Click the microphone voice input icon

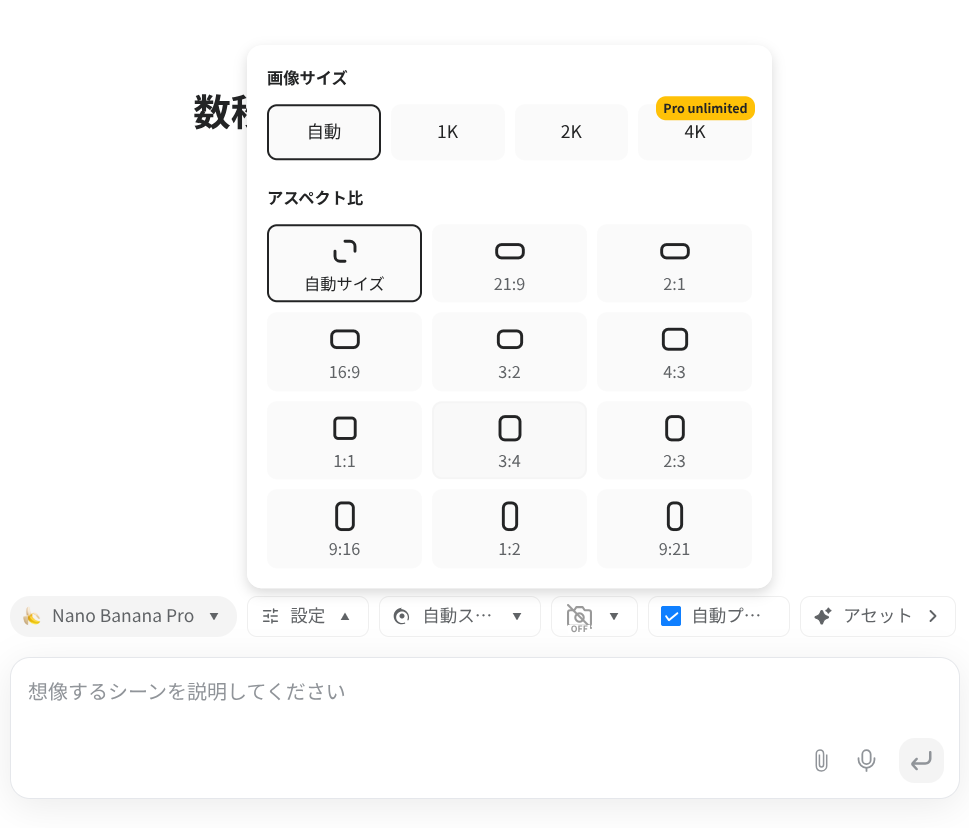866,761
